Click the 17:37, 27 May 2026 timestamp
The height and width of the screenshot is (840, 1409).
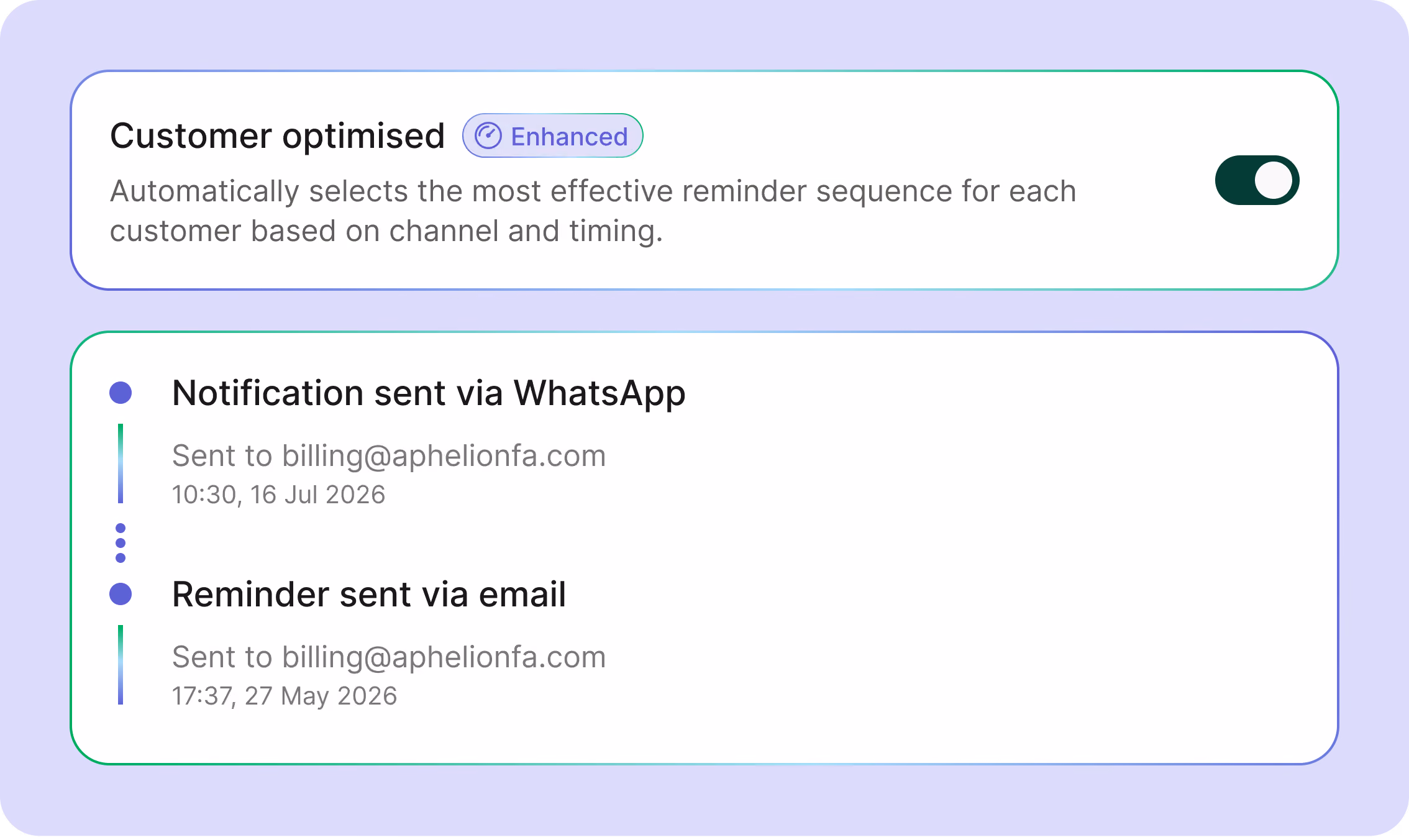[285, 696]
